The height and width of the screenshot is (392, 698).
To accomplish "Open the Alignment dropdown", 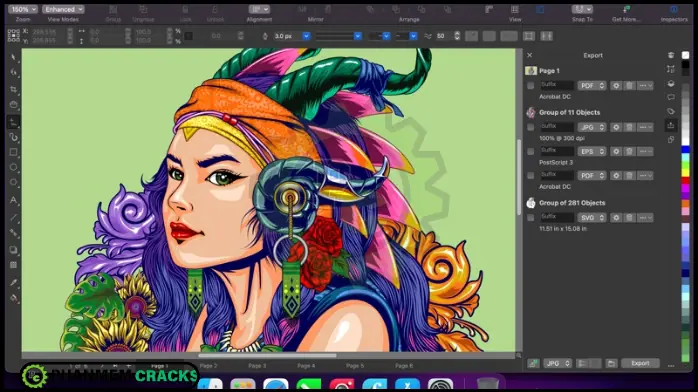I will (259, 9).
